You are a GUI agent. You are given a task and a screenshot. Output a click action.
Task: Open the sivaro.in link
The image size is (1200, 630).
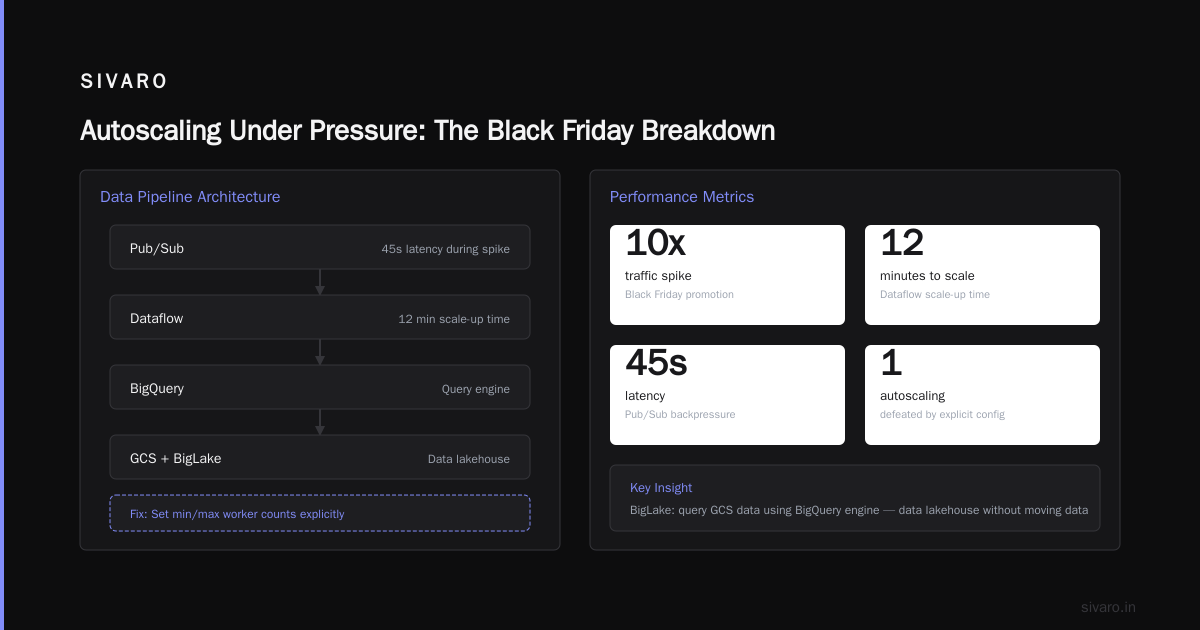[x=1108, y=607]
